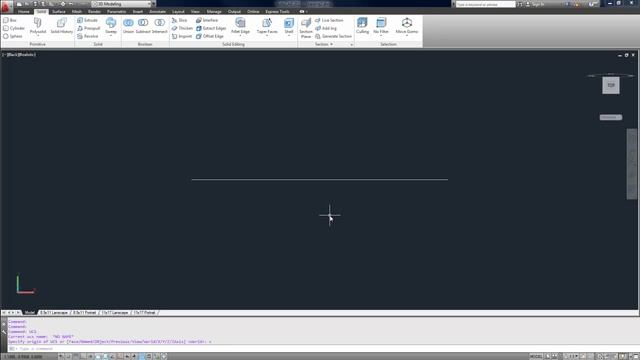Open the Parametric ribbon tab
Image resolution: width=640 pixels, height=360 pixels.
(x=117, y=11)
